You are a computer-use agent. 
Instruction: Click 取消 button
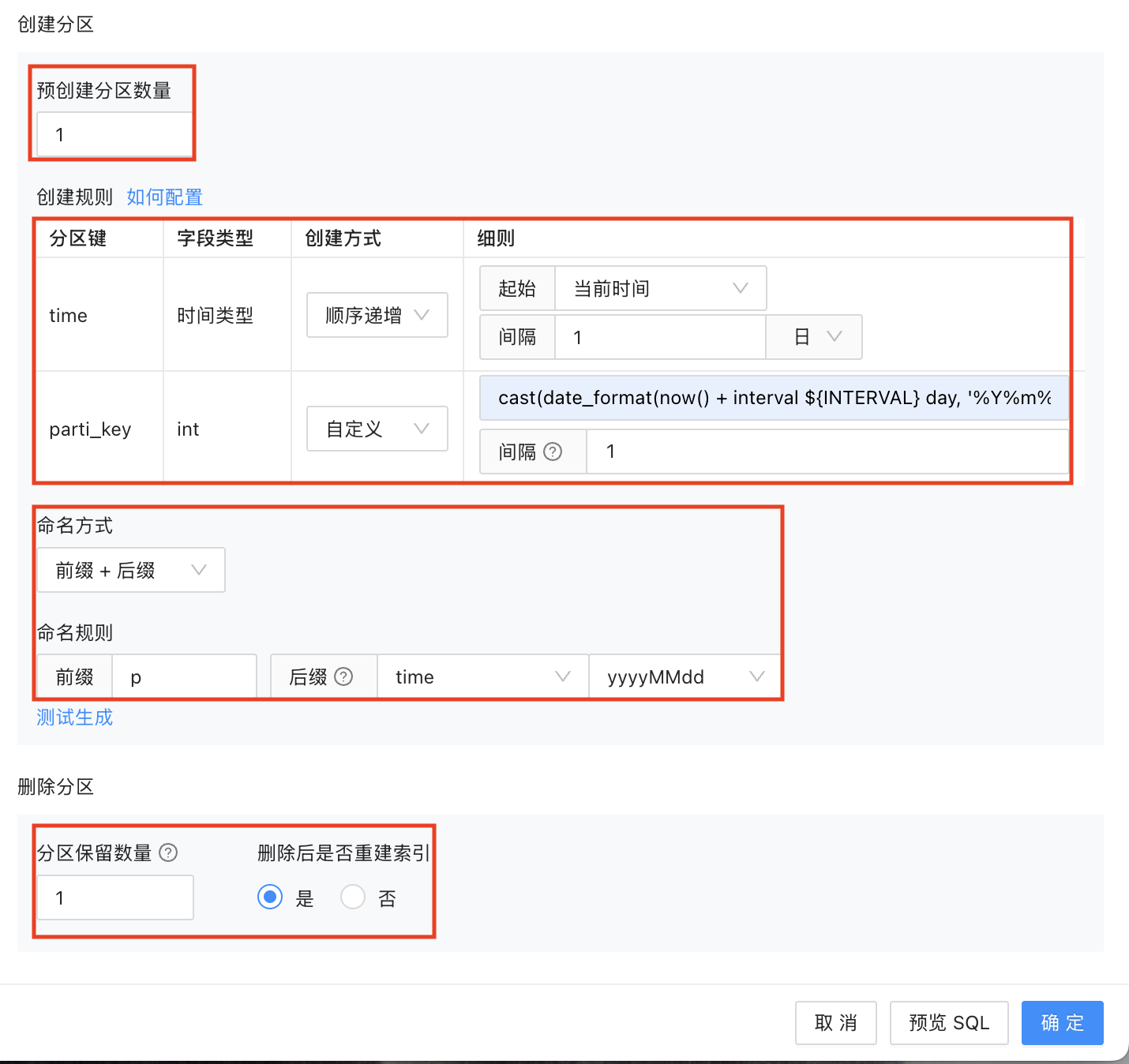(x=835, y=1023)
